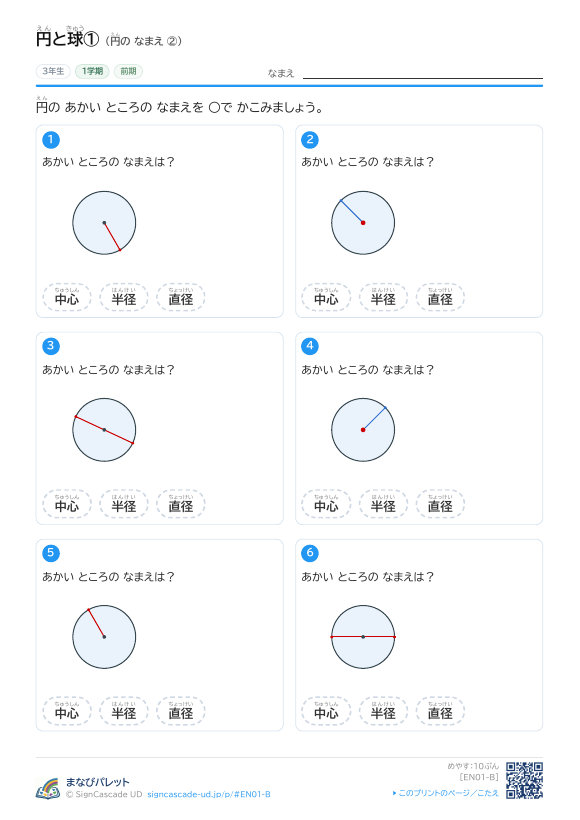Image resolution: width=580 pixels, height=820 pixels.
Task: Click the なまえ name line field
Action: [423, 72]
